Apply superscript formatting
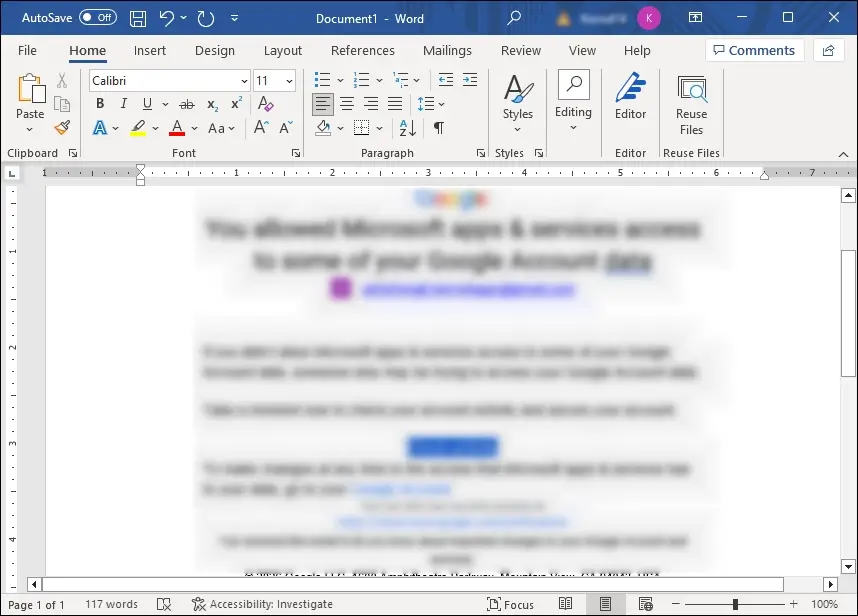858x616 pixels. (x=236, y=103)
